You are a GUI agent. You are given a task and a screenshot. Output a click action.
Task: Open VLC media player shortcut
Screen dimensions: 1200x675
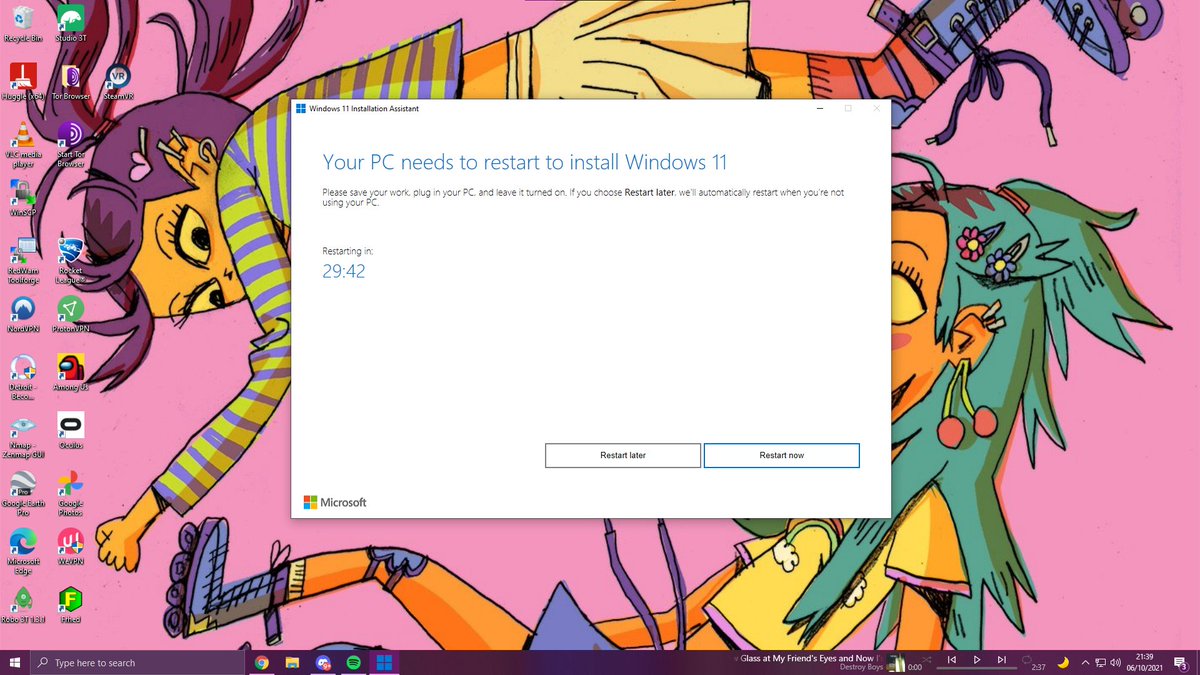[x=23, y=145]
